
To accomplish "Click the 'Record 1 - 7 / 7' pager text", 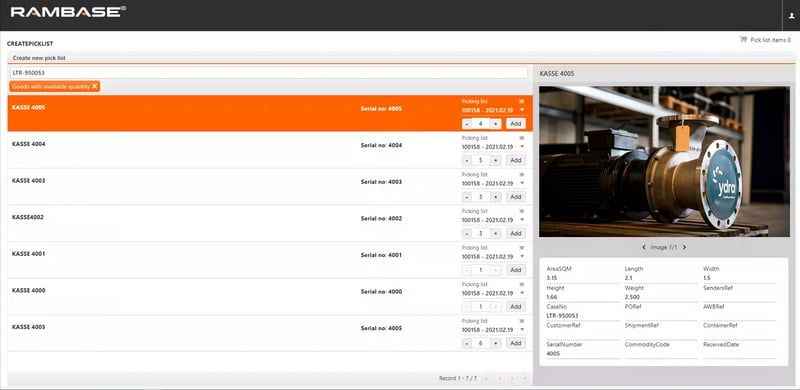I will click(x=458, y=378).
